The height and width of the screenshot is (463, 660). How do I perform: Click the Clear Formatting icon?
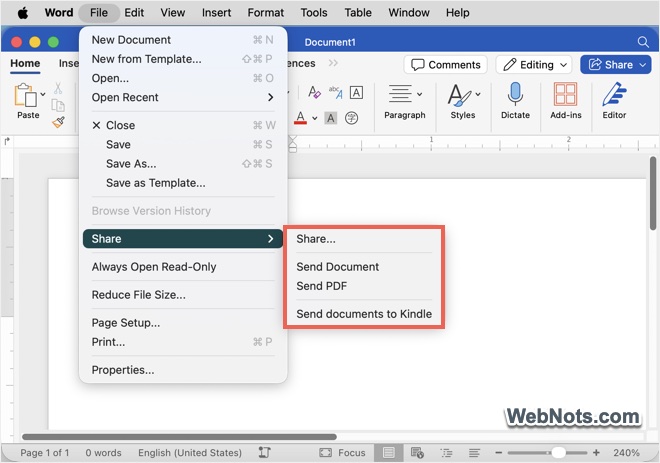(314, 92)
